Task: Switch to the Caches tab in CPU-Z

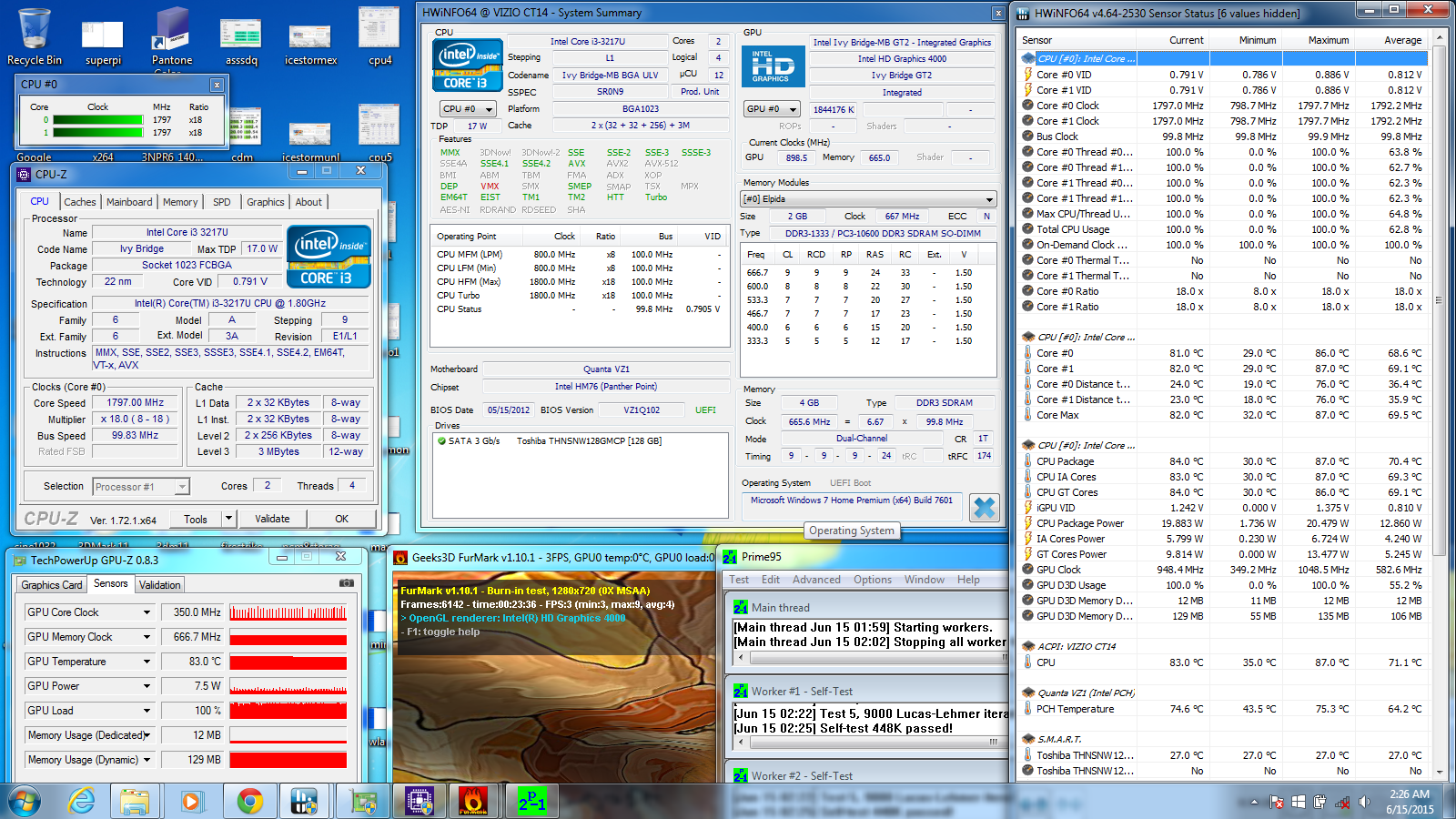Action: tap(79, 202)
